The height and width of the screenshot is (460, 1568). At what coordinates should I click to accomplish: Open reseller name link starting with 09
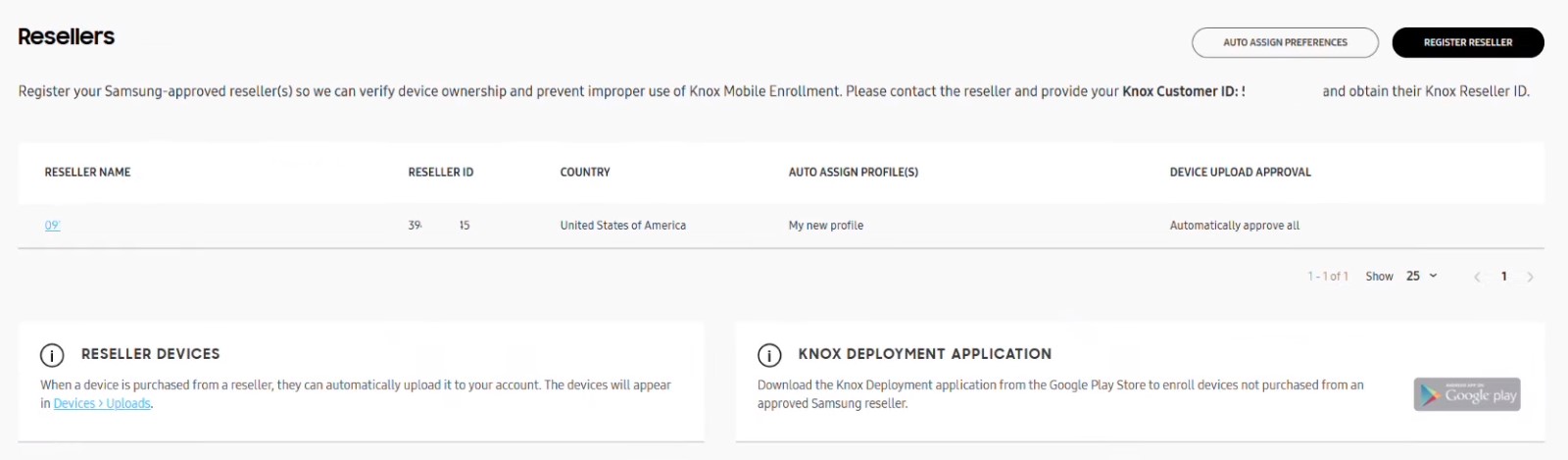coord(52,226)
